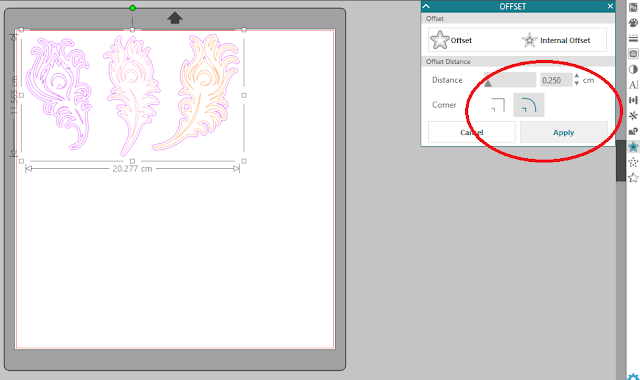
Task: Click the green rotation handle
Action: tap(132, 8)
